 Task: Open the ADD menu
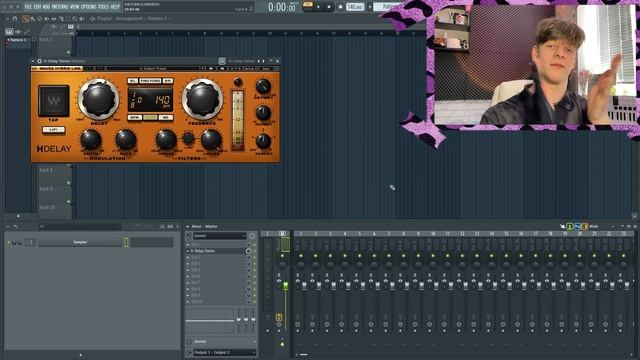coord(46,7)
